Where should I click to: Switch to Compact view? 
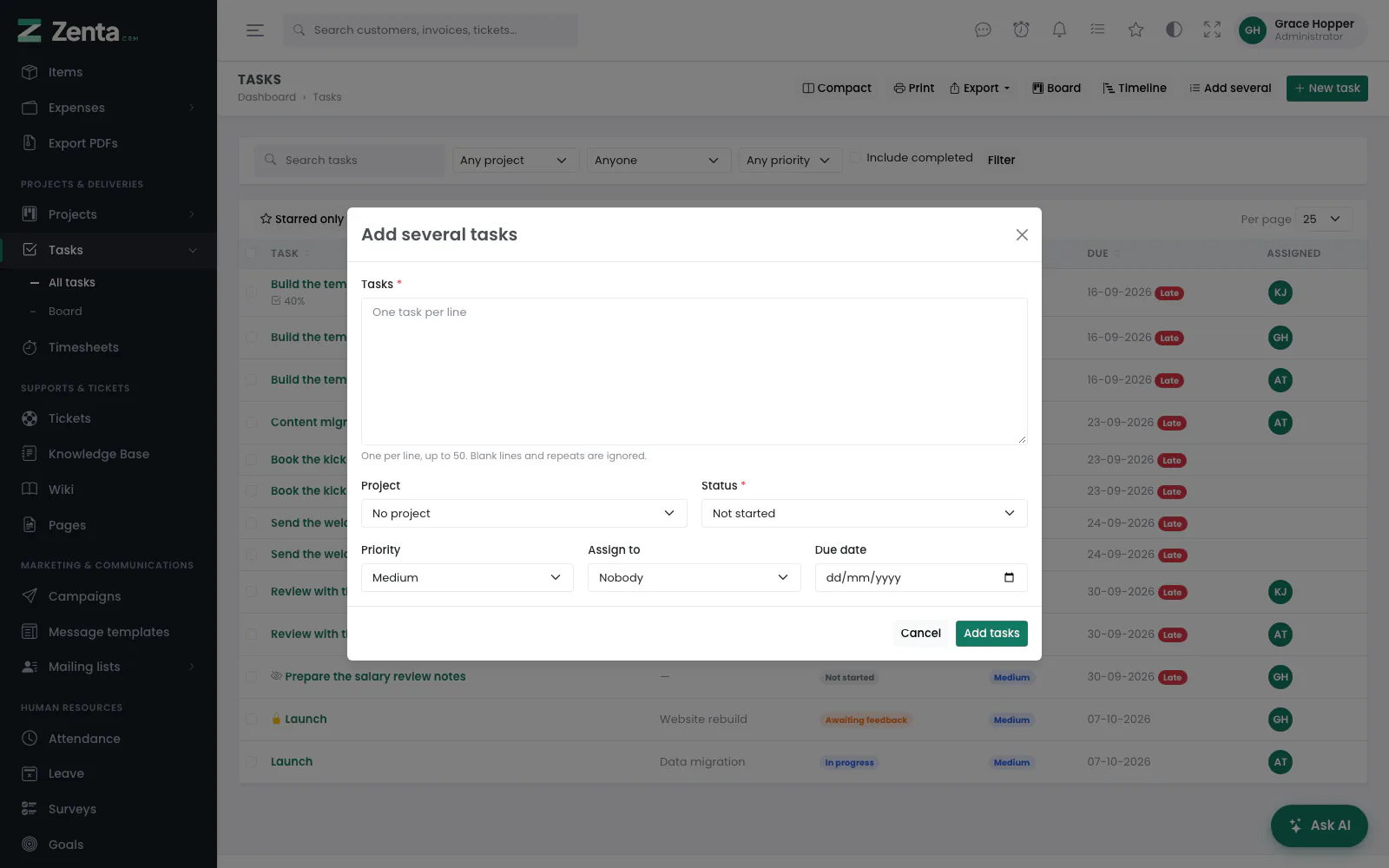(837, 89)
